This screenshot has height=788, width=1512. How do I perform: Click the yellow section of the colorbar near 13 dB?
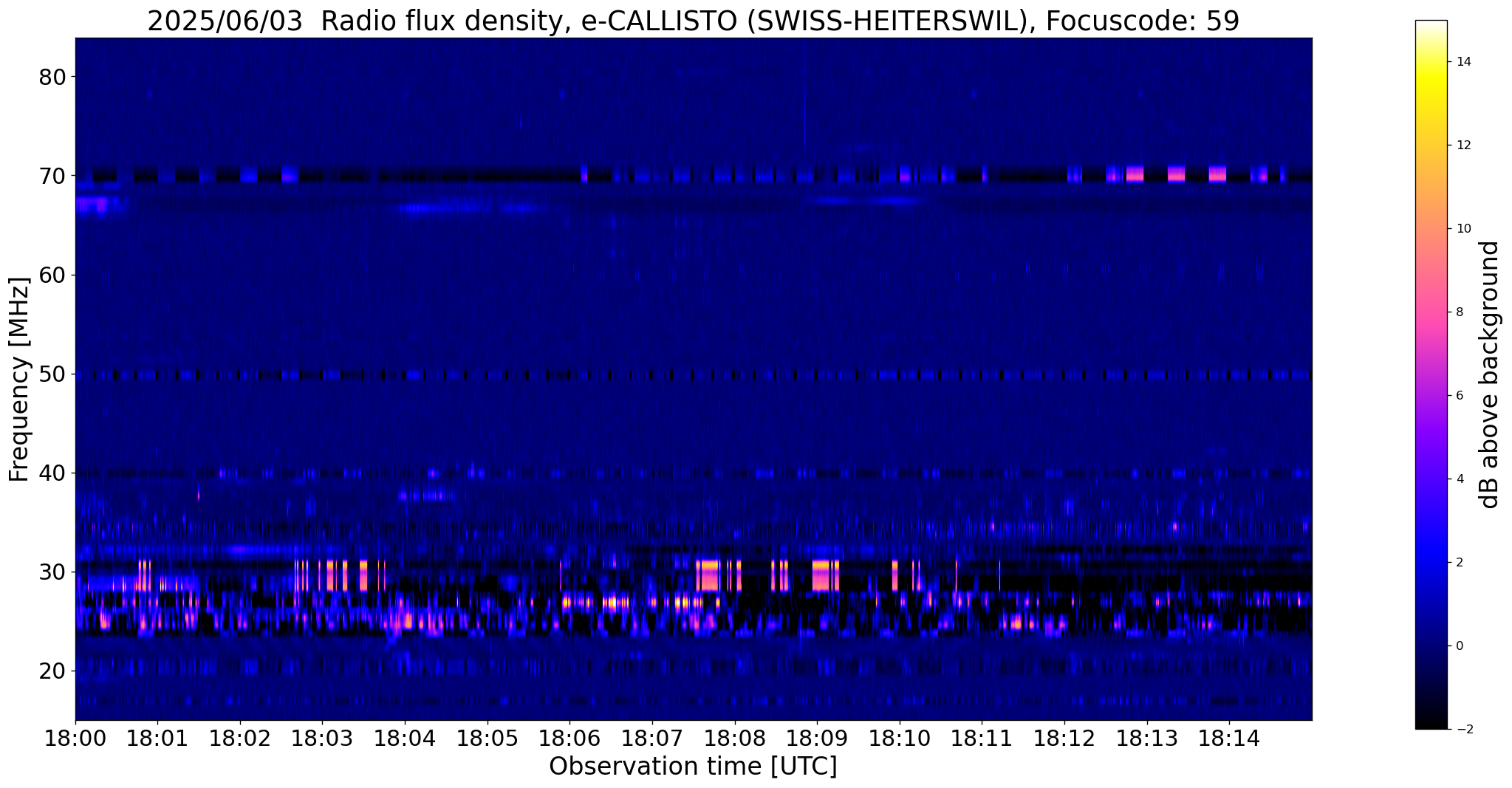[1431, 103]
